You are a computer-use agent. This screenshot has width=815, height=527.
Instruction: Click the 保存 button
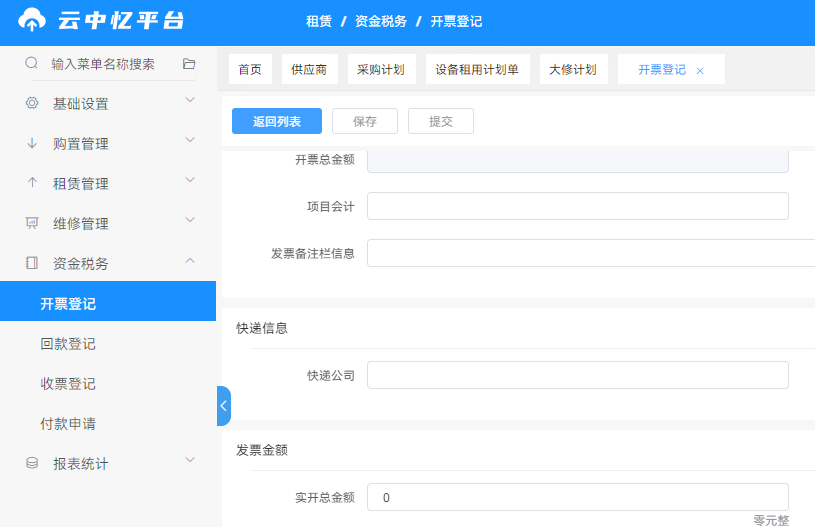point(365,121)
